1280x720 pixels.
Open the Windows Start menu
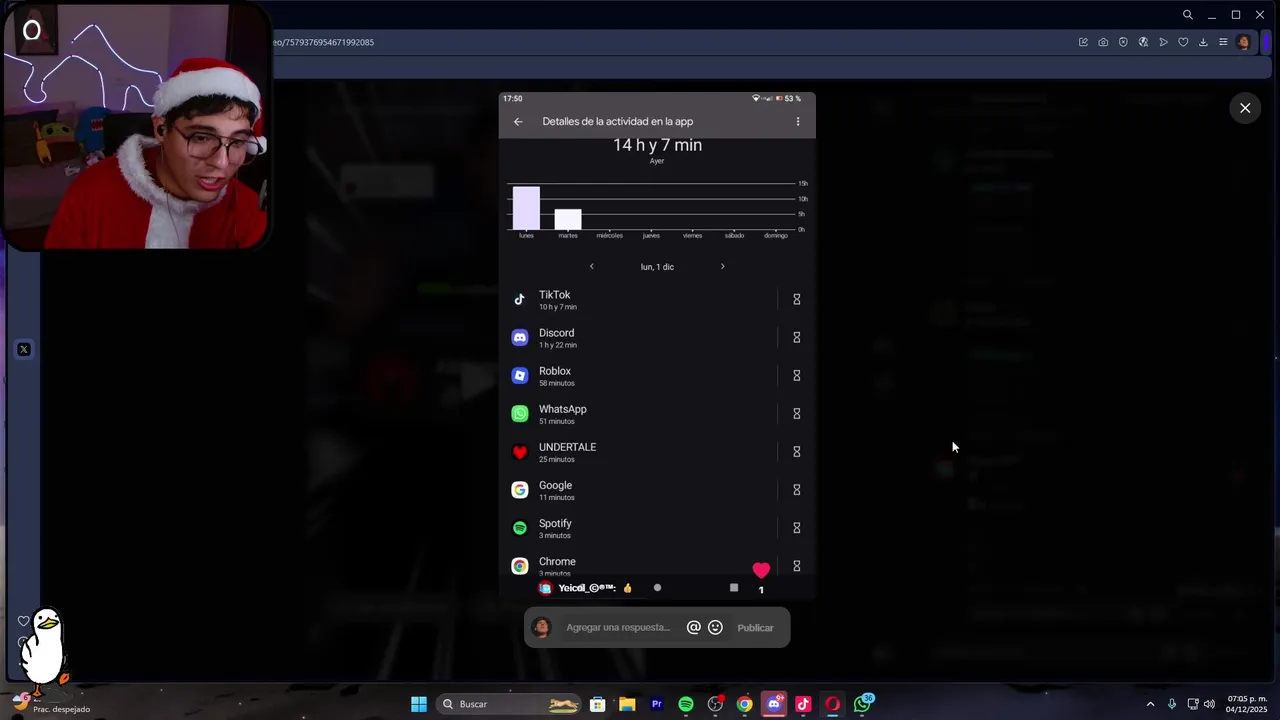419,704
